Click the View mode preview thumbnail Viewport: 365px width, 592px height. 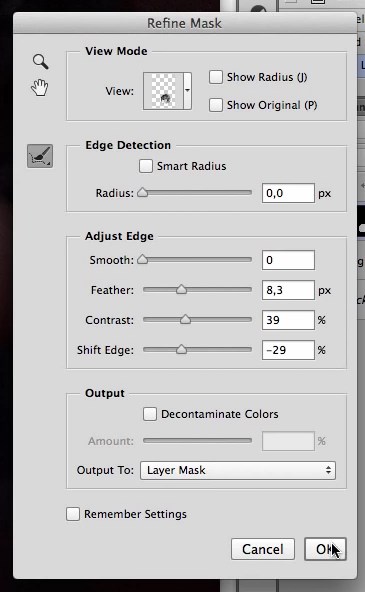(163, 91)
